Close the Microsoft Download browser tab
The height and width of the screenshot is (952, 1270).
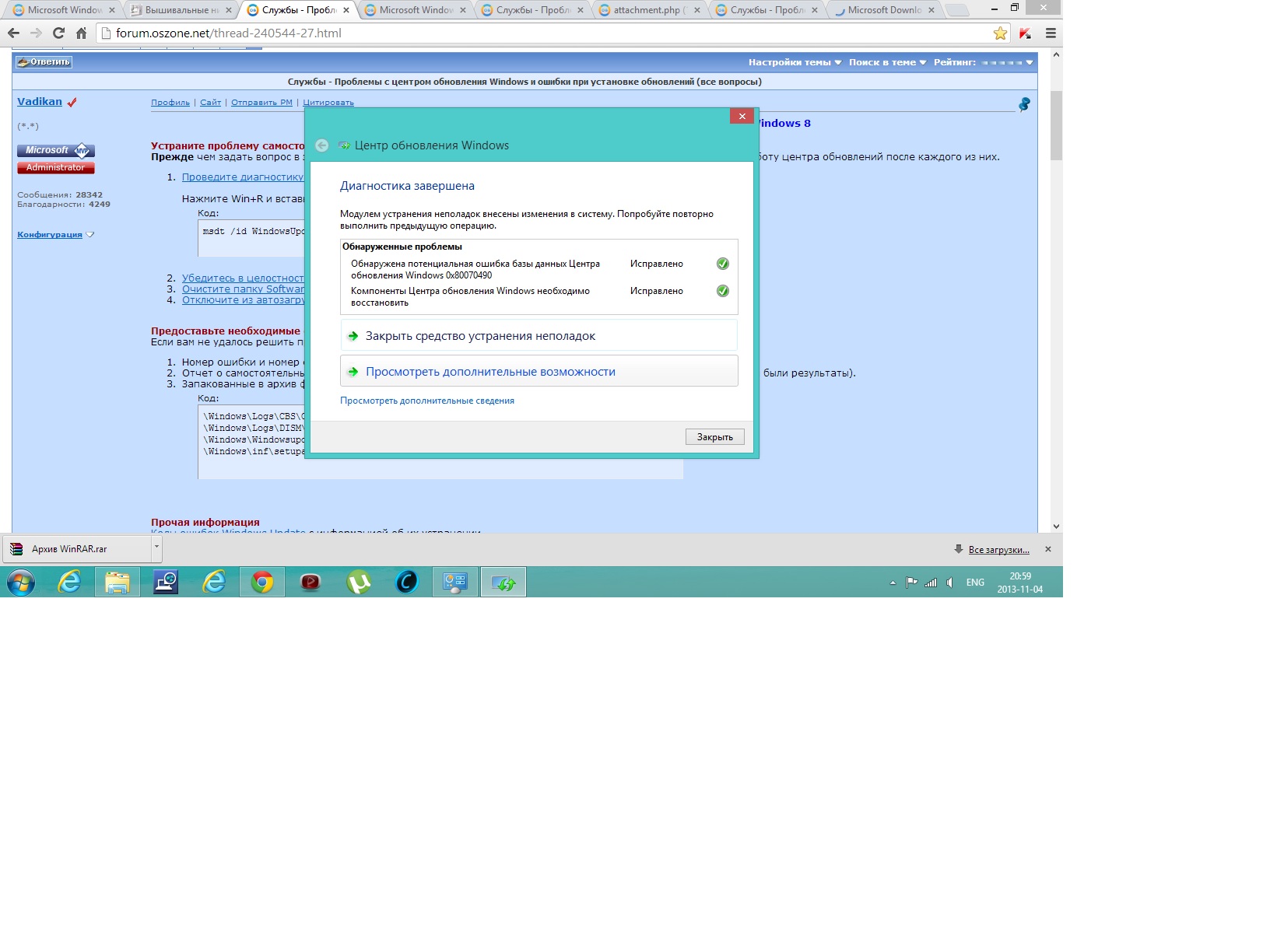pyautogui.click(x=931, y=10)
